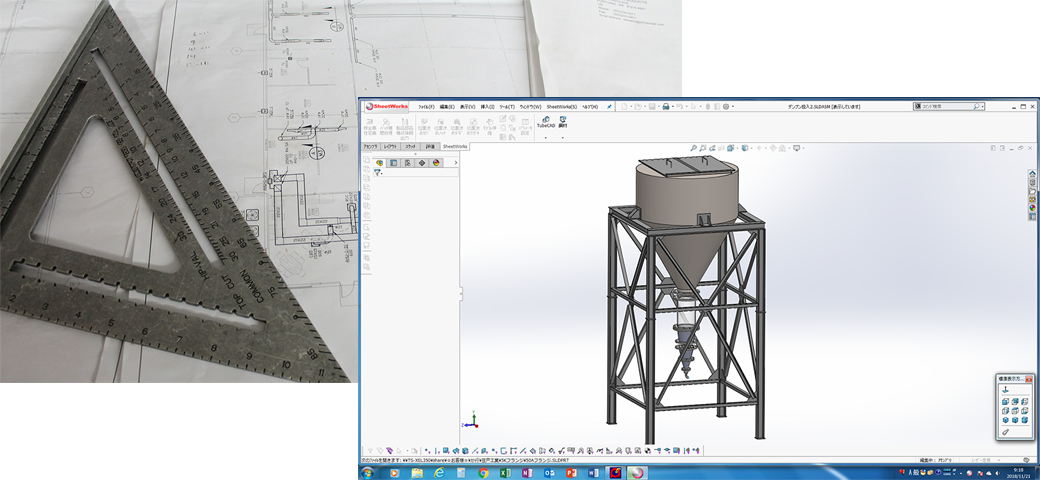Click the PowerPoint icon in the taskbar

click(573, 472)
